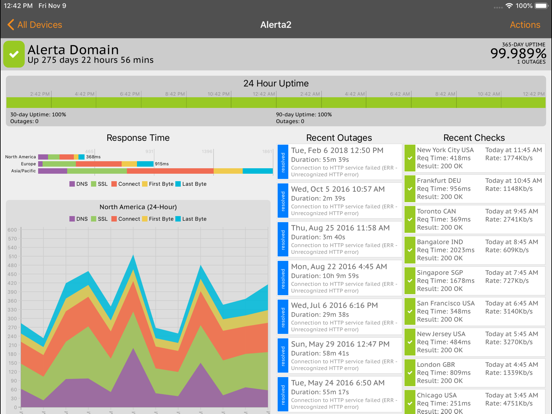Select Today at 11:45 AM check time
Image resolution: width=552 pixels, height=414 pixels.
click(514, 150)
